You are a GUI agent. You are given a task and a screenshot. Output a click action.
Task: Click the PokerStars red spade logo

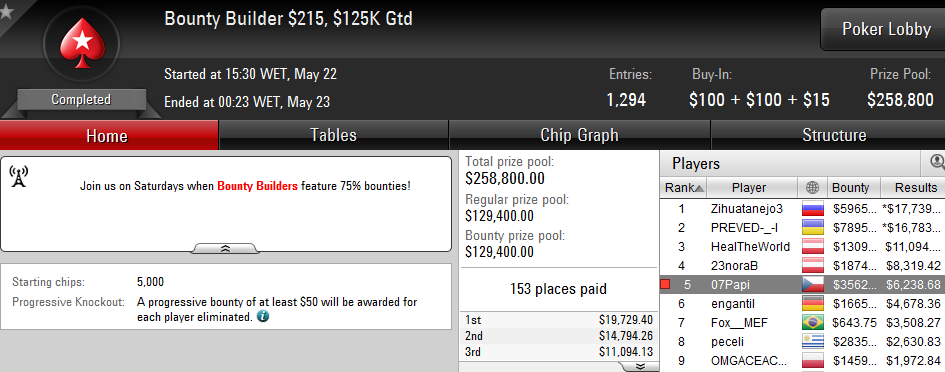point(81,43)
